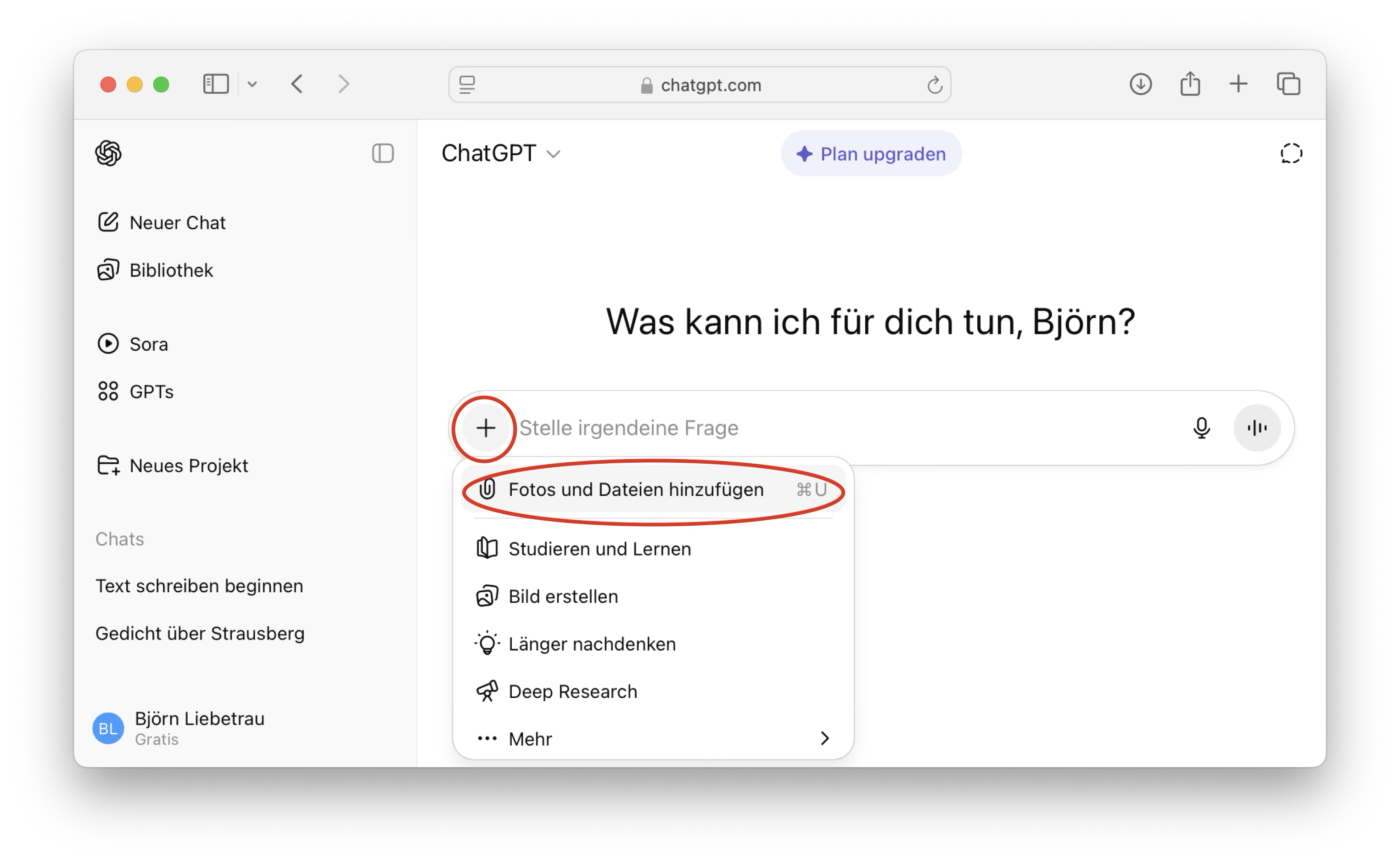Open temporary chat dashed circle icon
Screen dimensions: 1400x865
[x=1291, y=153]
